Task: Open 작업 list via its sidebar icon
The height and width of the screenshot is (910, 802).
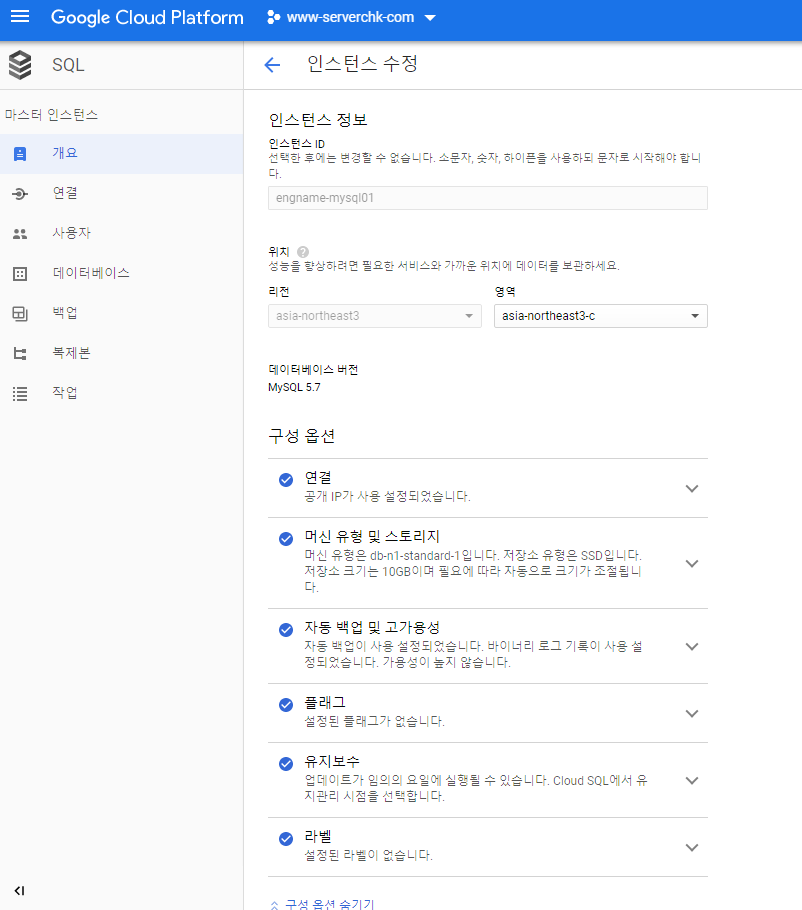Action: point(19,392)
